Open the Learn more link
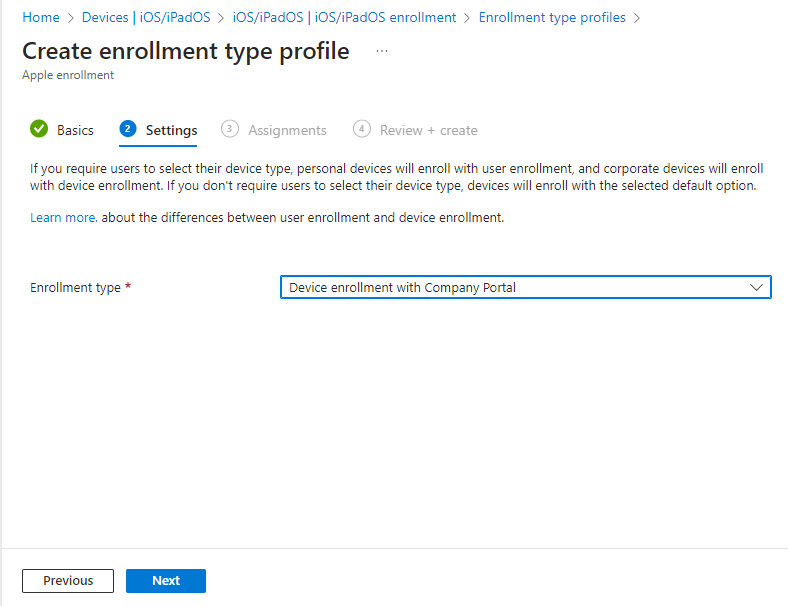The image size is (788, 606). click(x=63, y=217)
